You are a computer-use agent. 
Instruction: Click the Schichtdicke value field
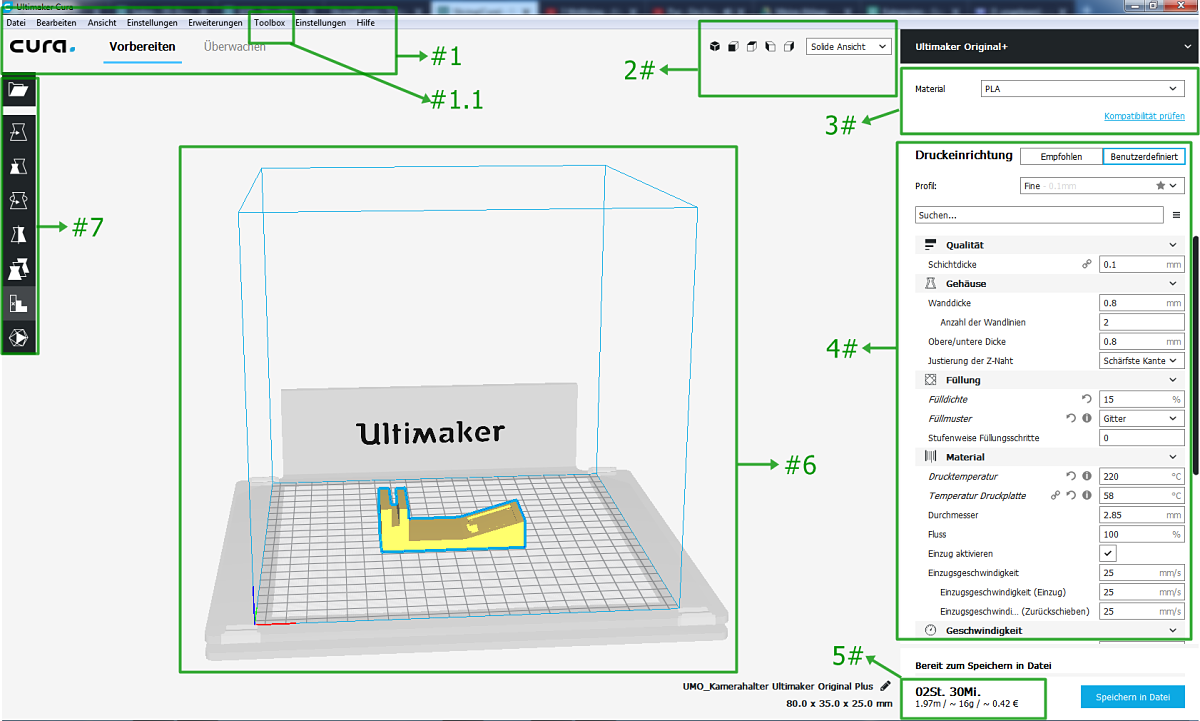pyautogui.click(x=1142, y=265)
